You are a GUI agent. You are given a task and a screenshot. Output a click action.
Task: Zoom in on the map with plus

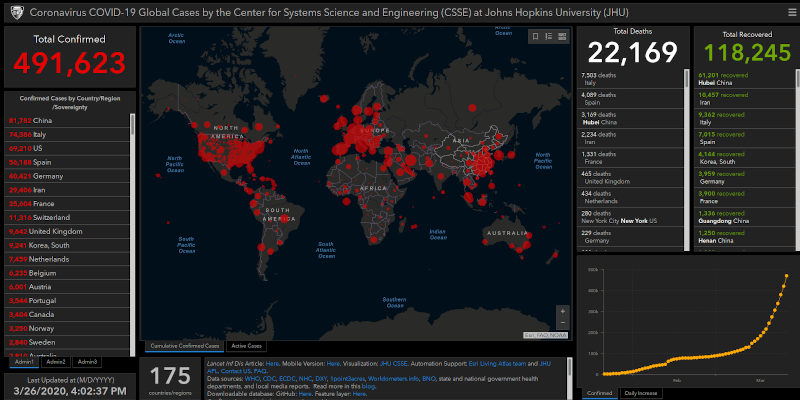[563, 311]
